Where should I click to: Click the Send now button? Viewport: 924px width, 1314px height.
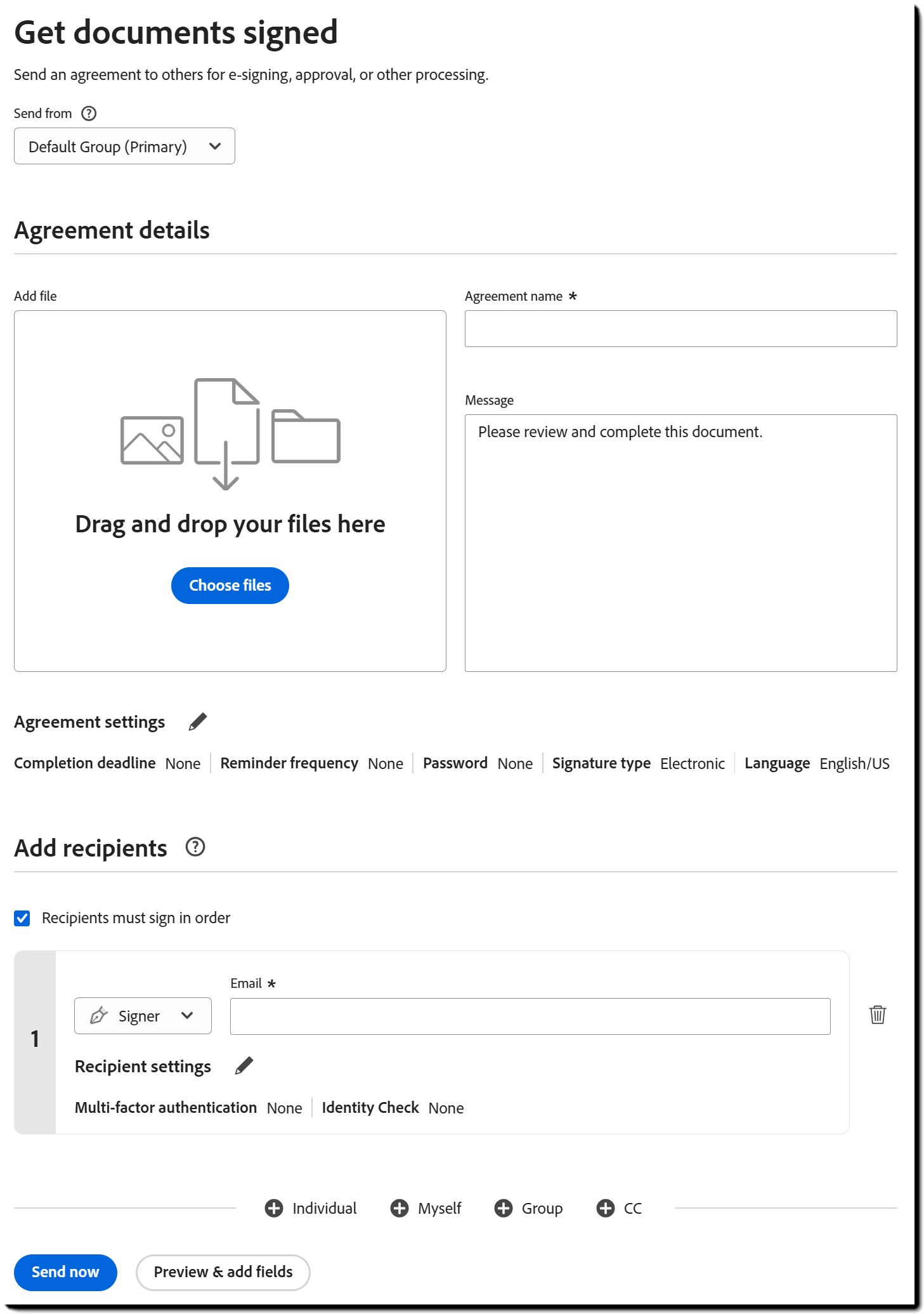65,1272
